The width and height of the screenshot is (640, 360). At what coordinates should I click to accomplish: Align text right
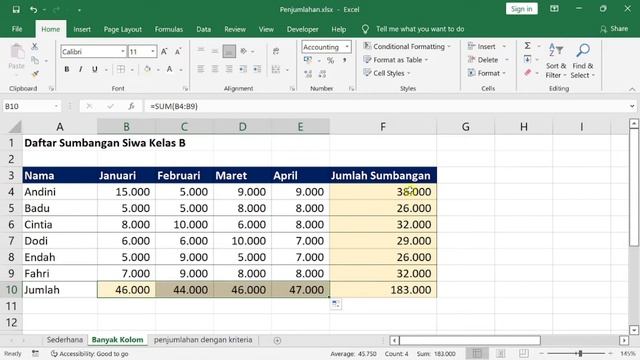[229, 69]
